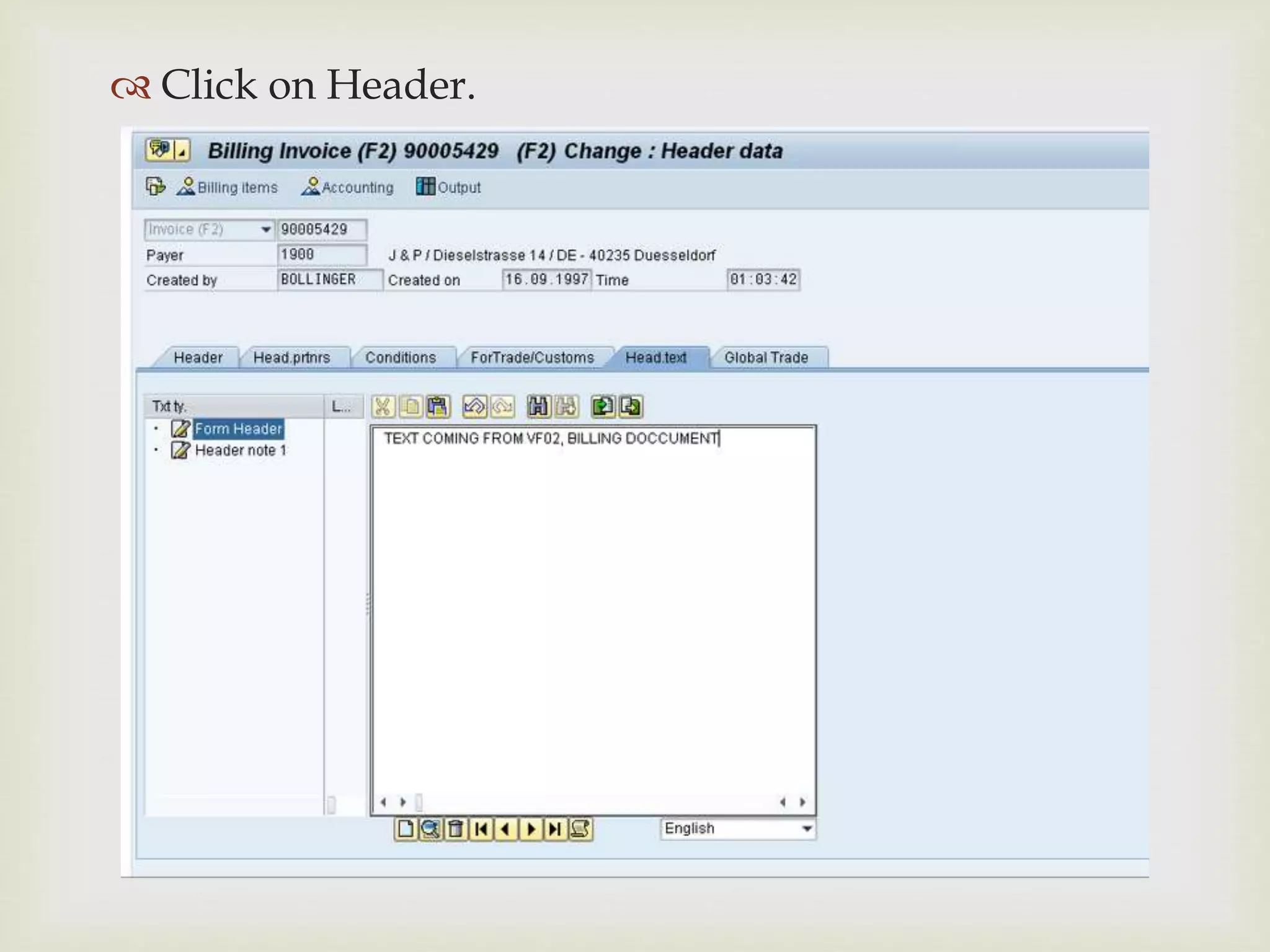Open the Invoice (F2) document type dropdown
This screenshot has width=1270, height=952.
265,229
